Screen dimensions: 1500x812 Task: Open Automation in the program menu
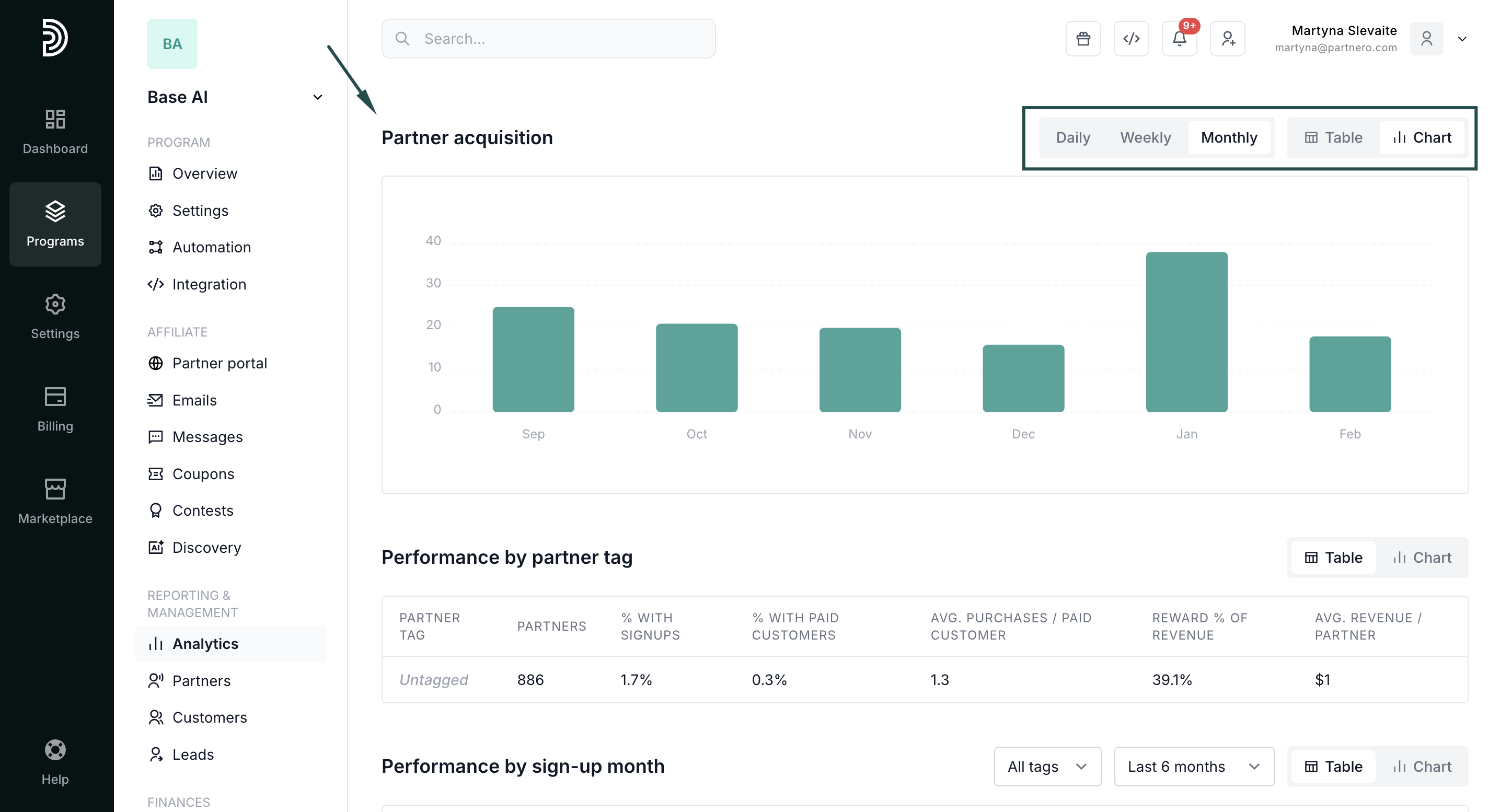[x=211, y=247]
